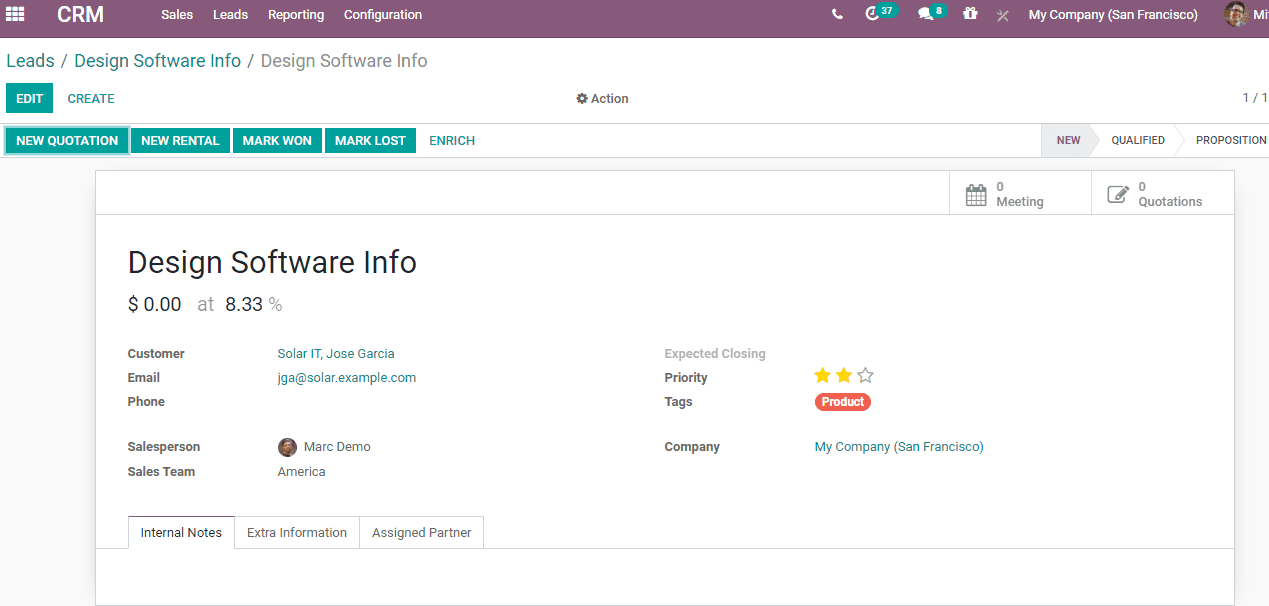Switch to Internal Notes tab
The width and height of the screenshot is (1269, 606).
pos(181,533)
